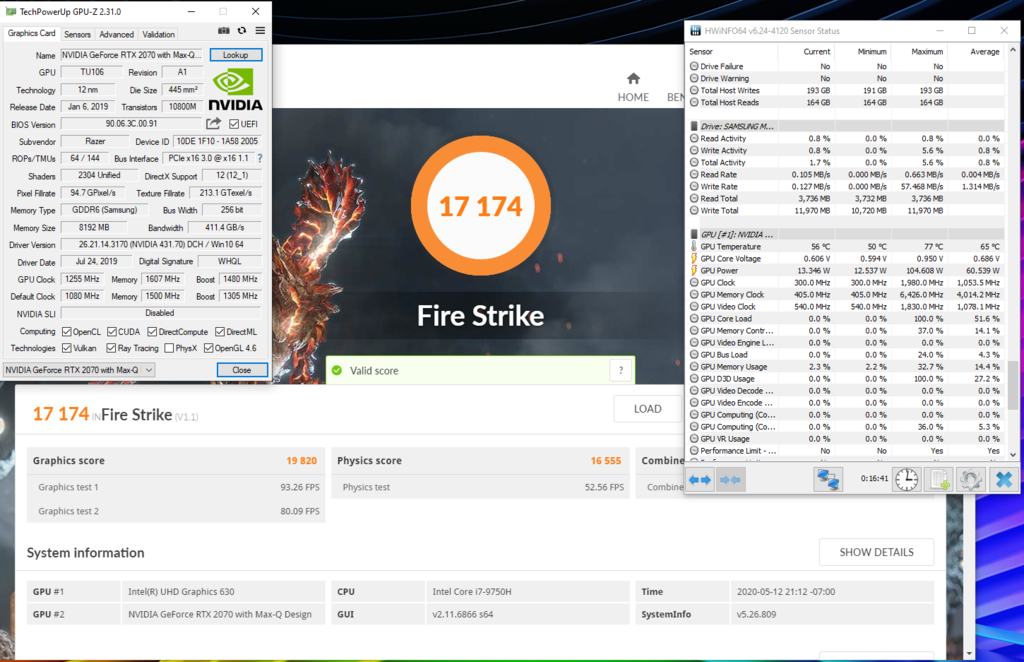Switch to the Sensors tab in GPU-Z

[77, 35]
